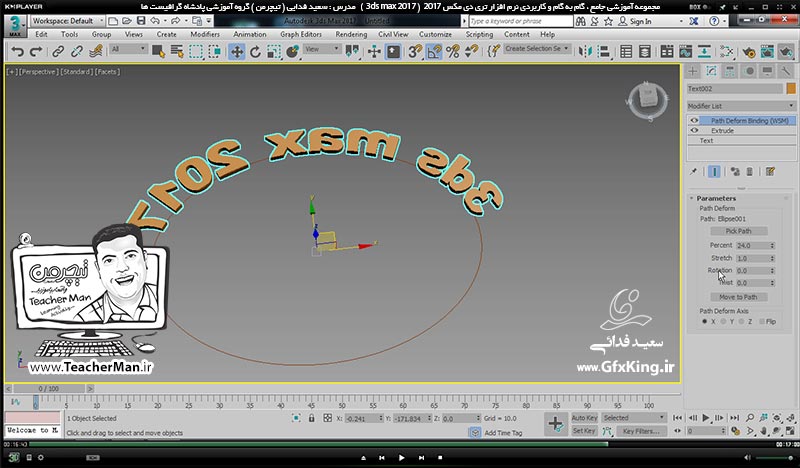Open Rendered Frame Window icon

(767, 52)
